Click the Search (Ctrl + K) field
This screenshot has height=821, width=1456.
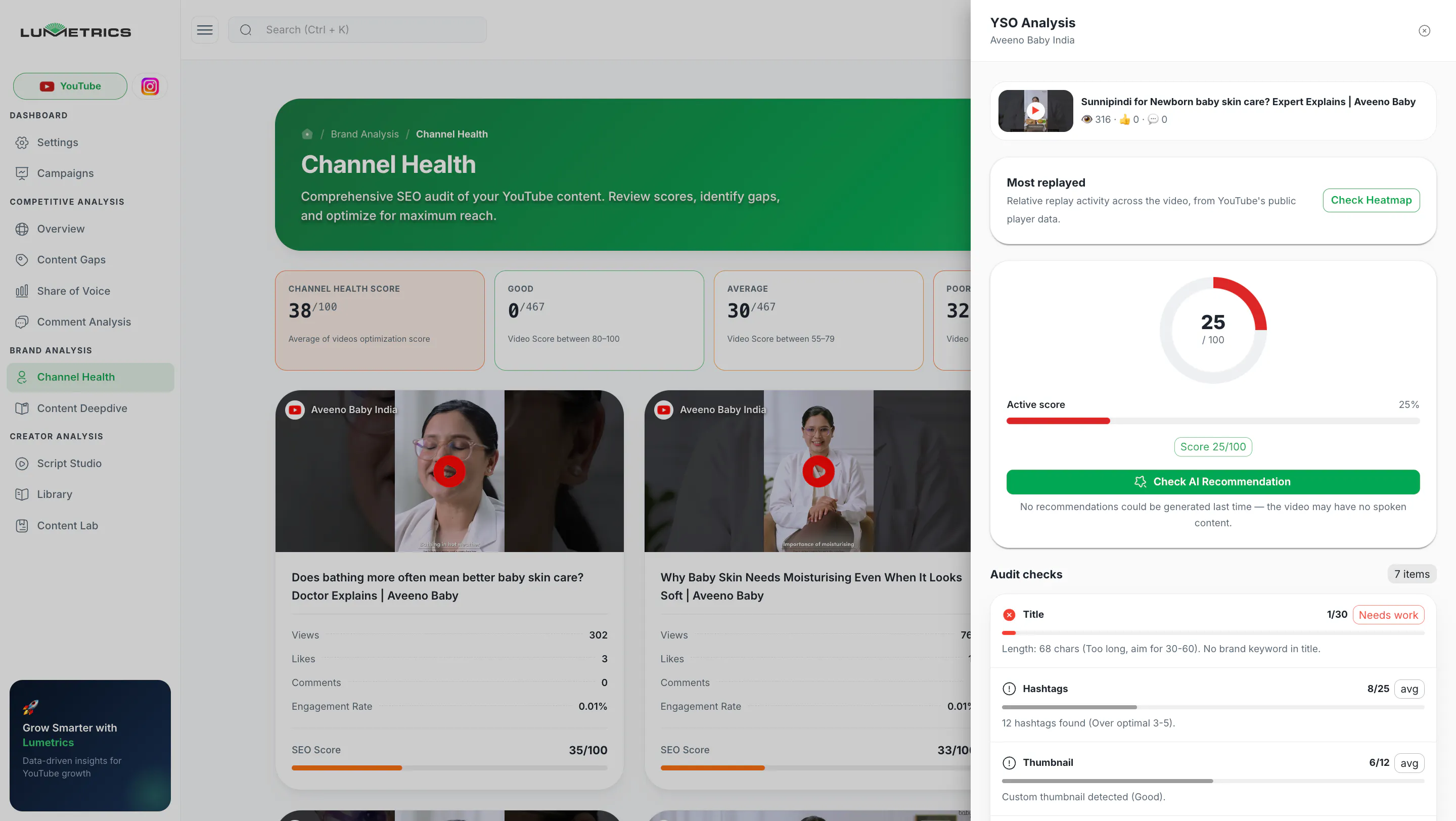click(x=357, y=30)
